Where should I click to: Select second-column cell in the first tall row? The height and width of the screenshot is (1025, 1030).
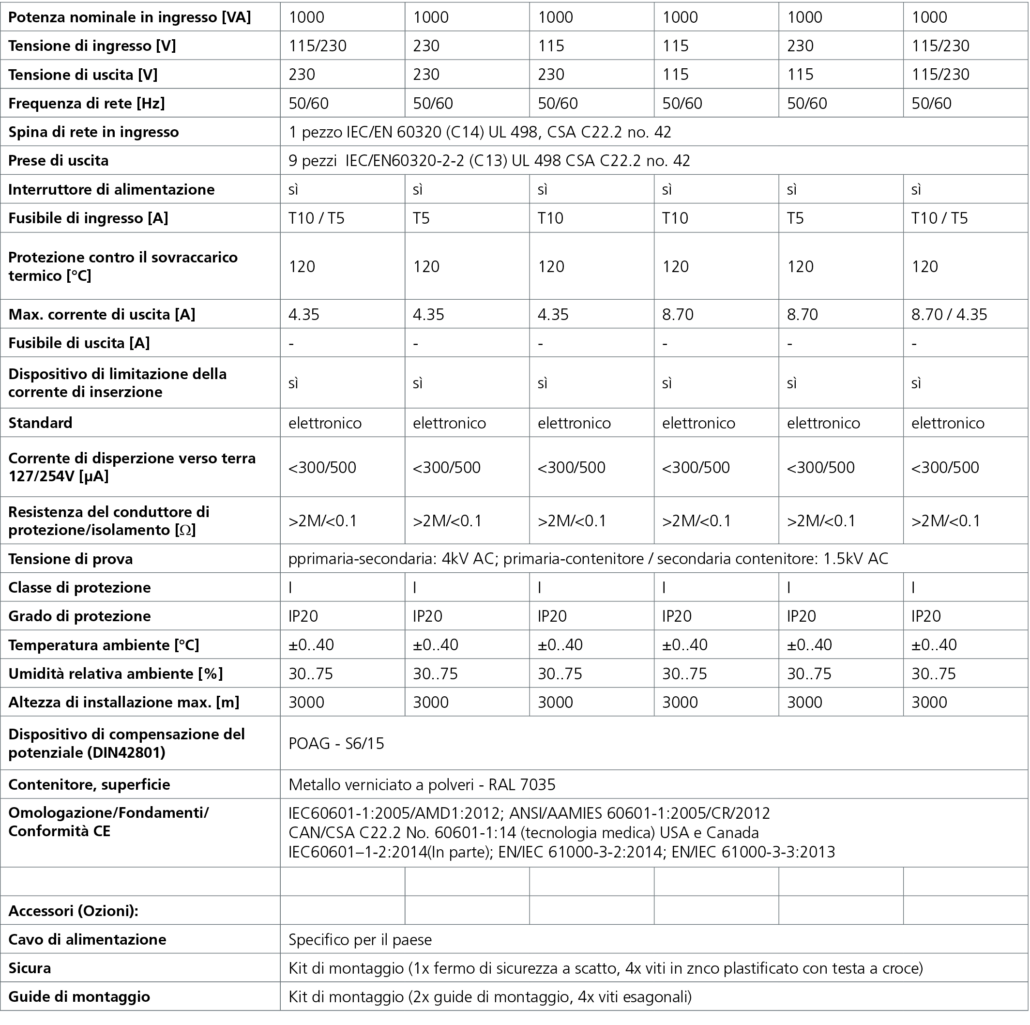point(342,265)
